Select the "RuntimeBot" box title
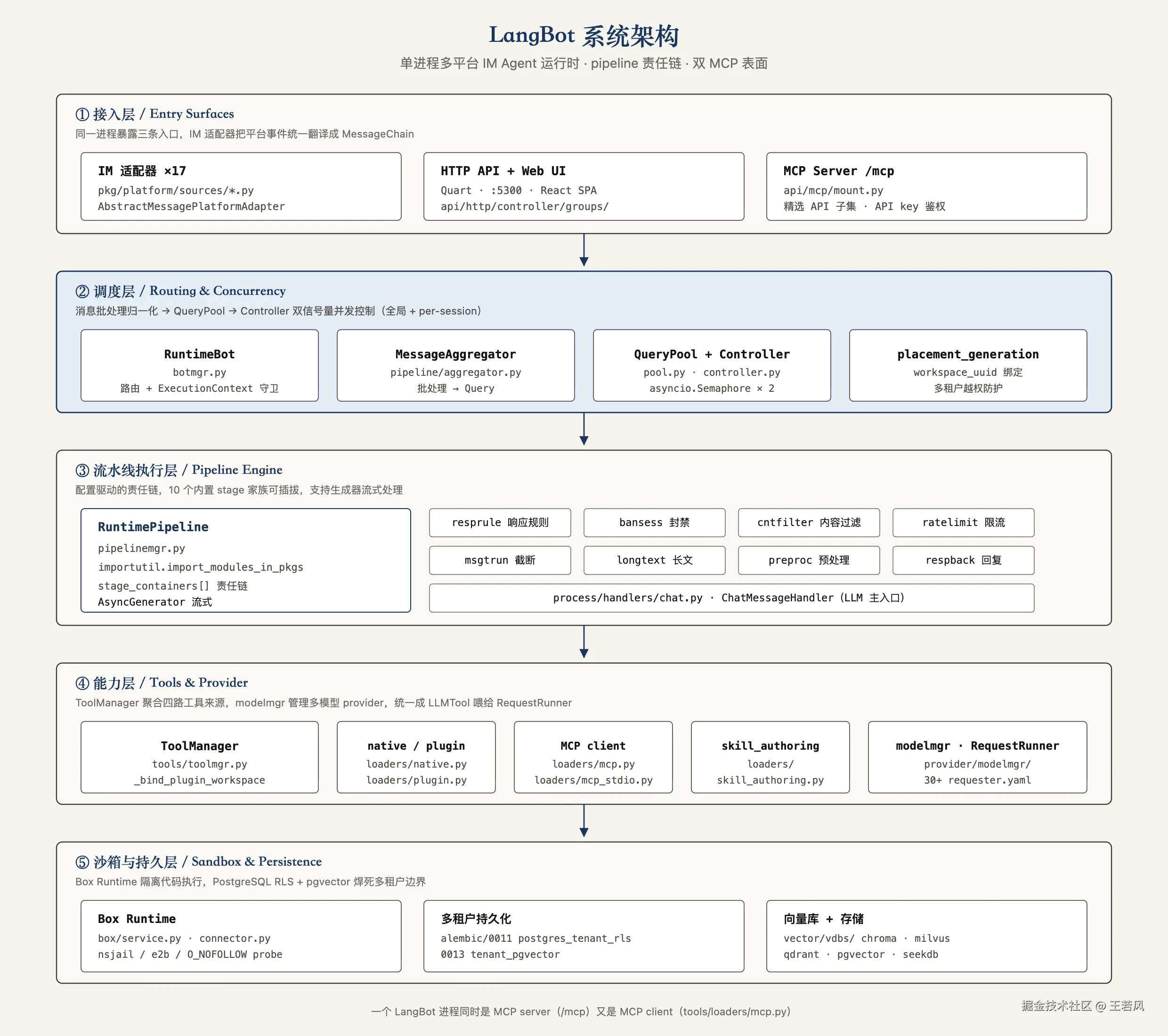Screen dimensions: 1168x1036 [x=199, y=354]
